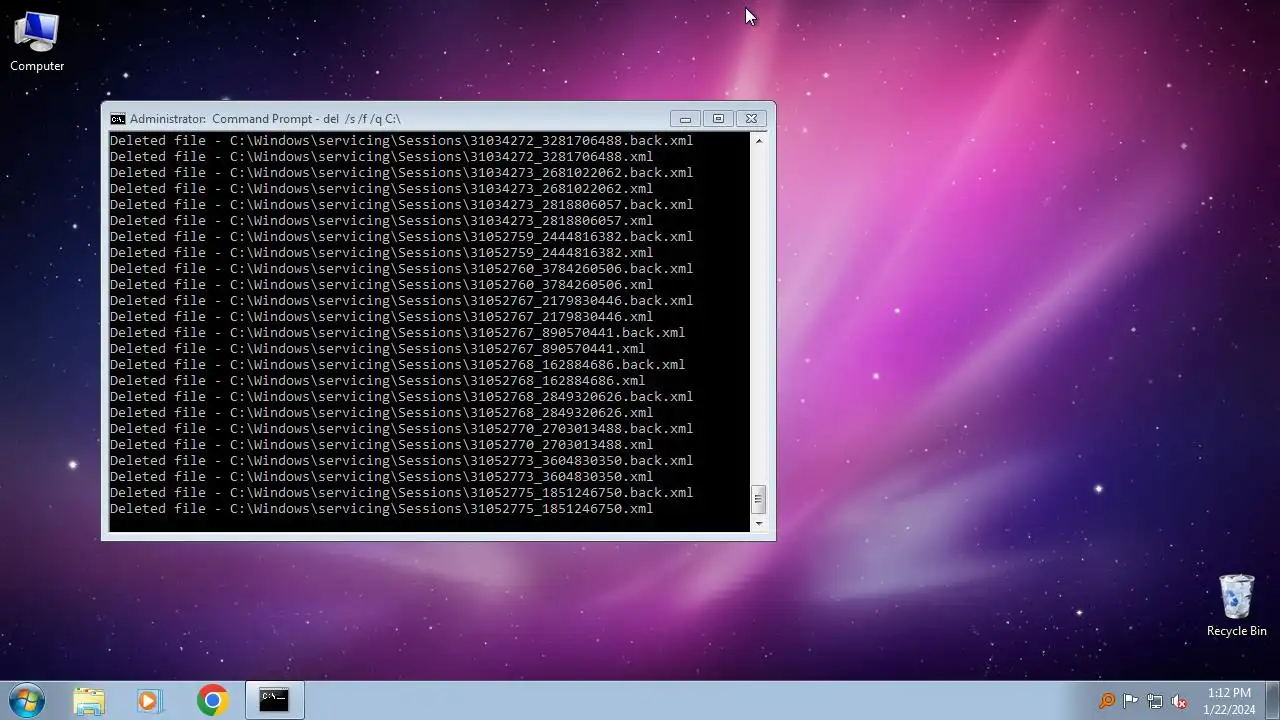Click the line ending 31052768_162884686.xml
The height and width of the screenshot is (720, 1280).
click(377, 381)
